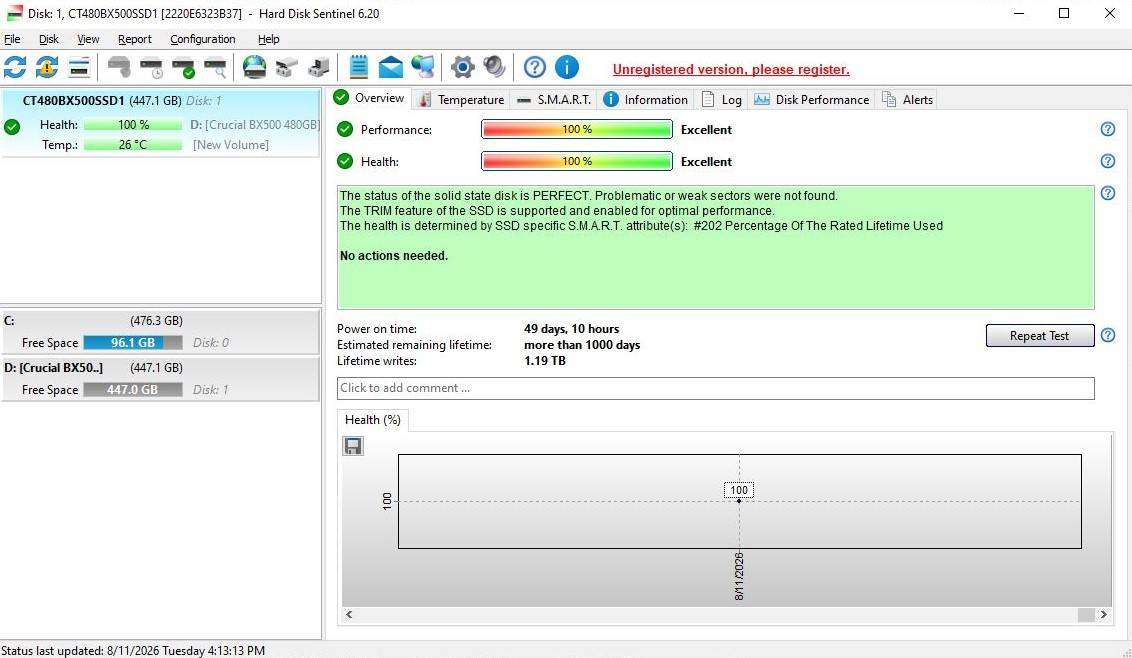Save the health graph with the floppy icon

352,446
